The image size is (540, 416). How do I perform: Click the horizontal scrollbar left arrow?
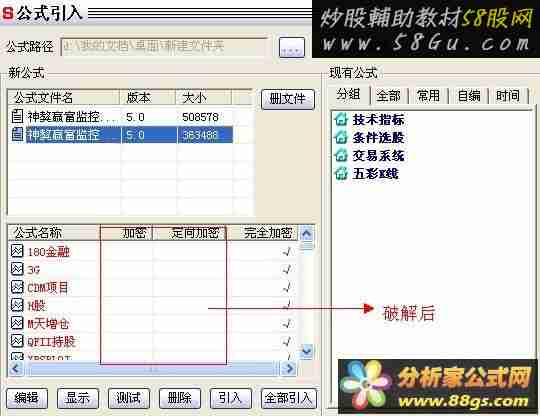[15, 369]
